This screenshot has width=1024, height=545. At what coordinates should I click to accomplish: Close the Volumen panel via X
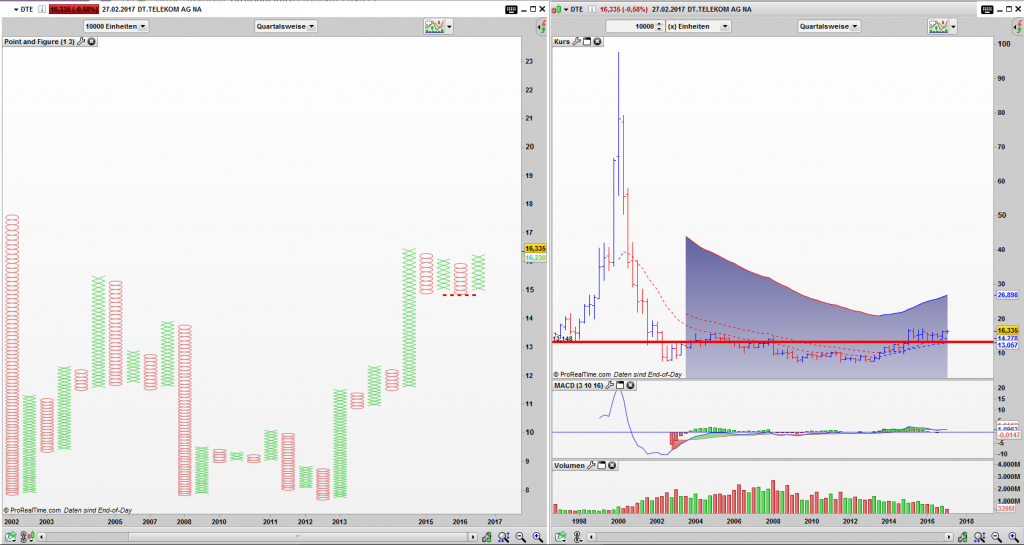point(612,465)
